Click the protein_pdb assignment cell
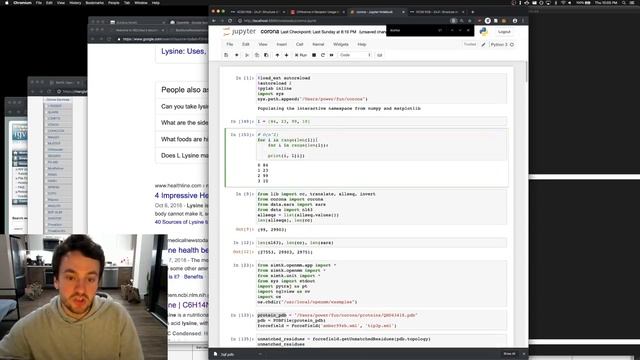This screenshot has width=640, height=360. click(x=382, y=320)
